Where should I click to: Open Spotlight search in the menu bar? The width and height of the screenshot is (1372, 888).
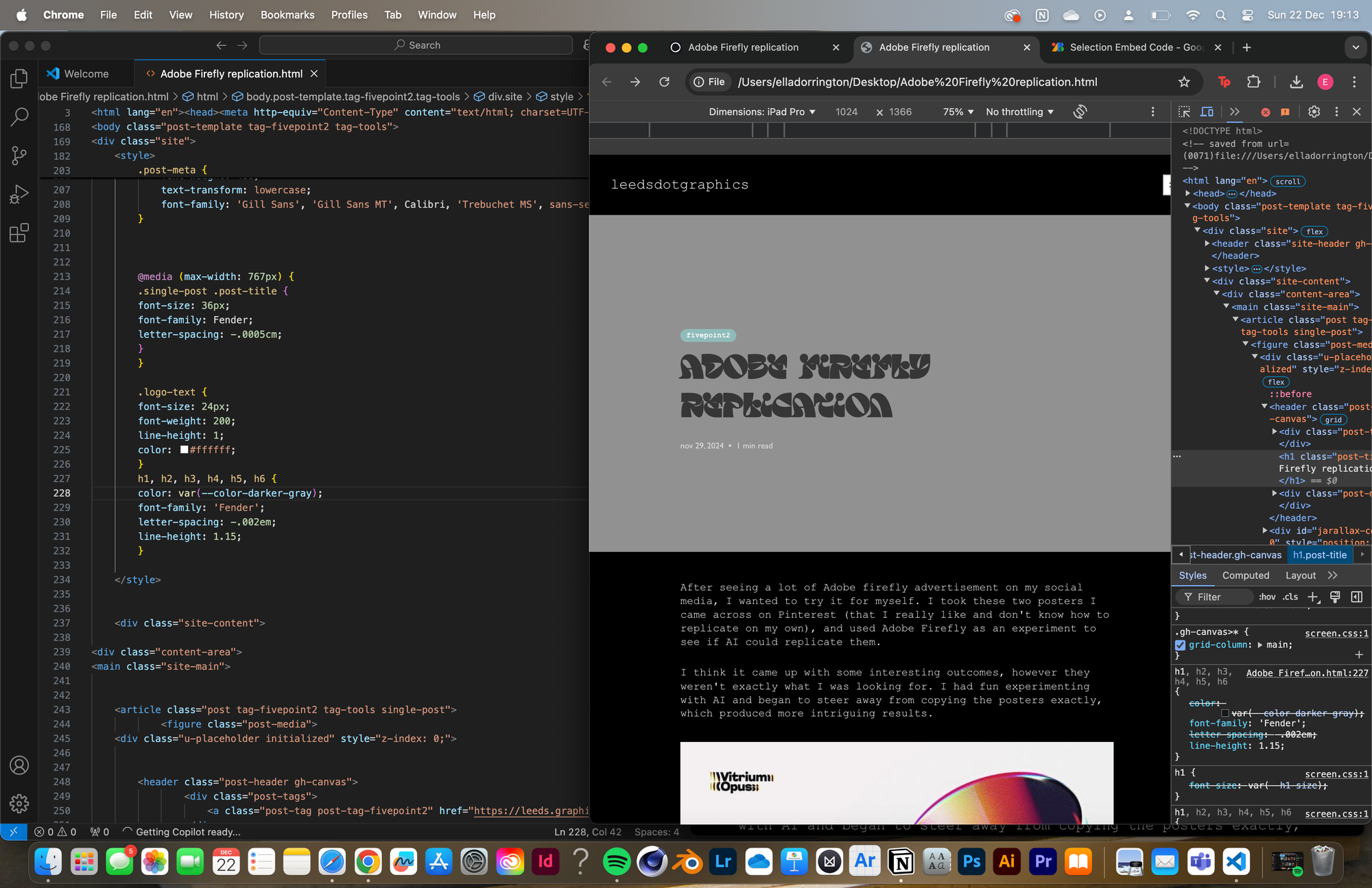coord(1220,15)
